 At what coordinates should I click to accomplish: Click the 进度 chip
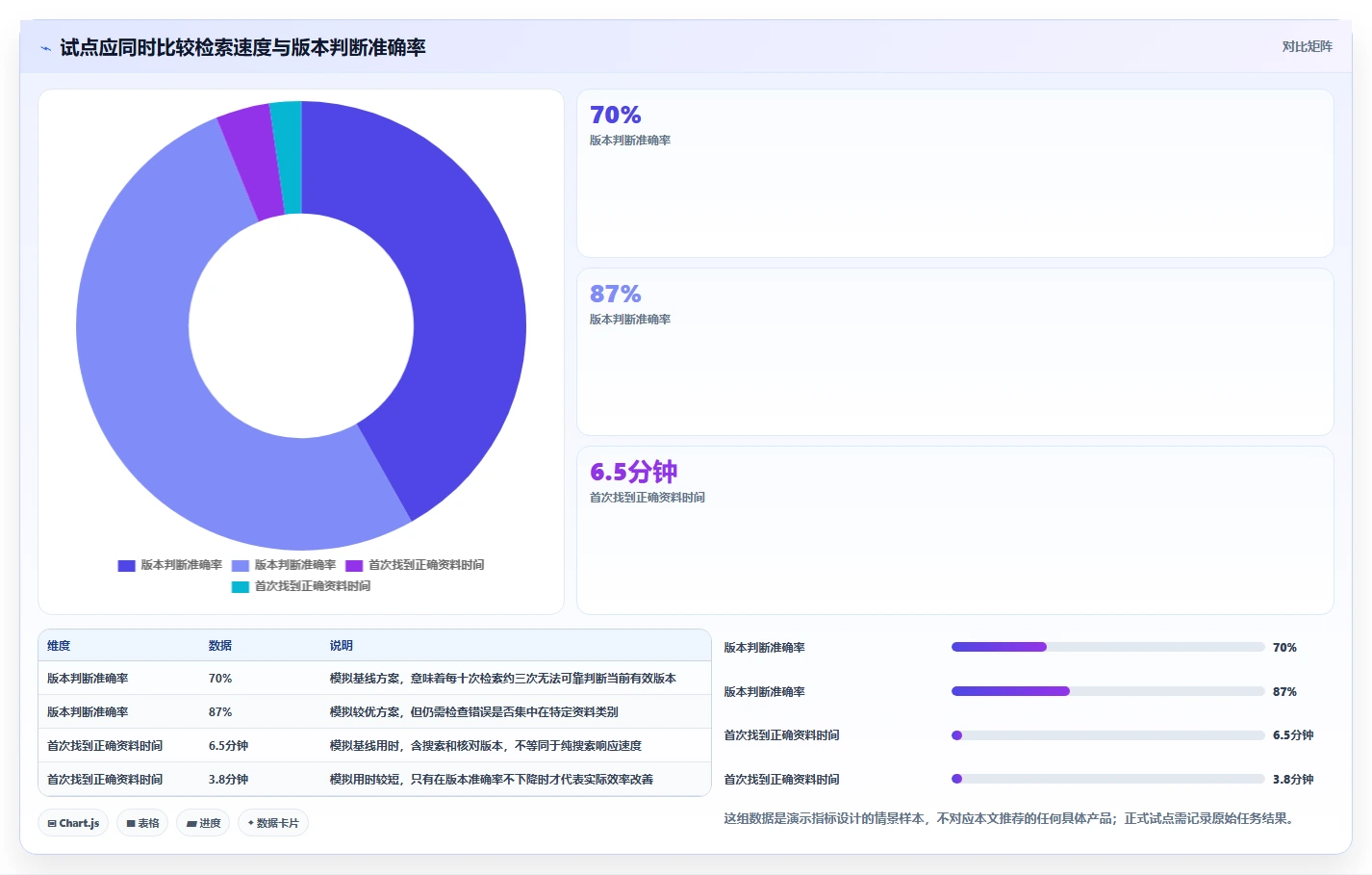click(203, 823)
